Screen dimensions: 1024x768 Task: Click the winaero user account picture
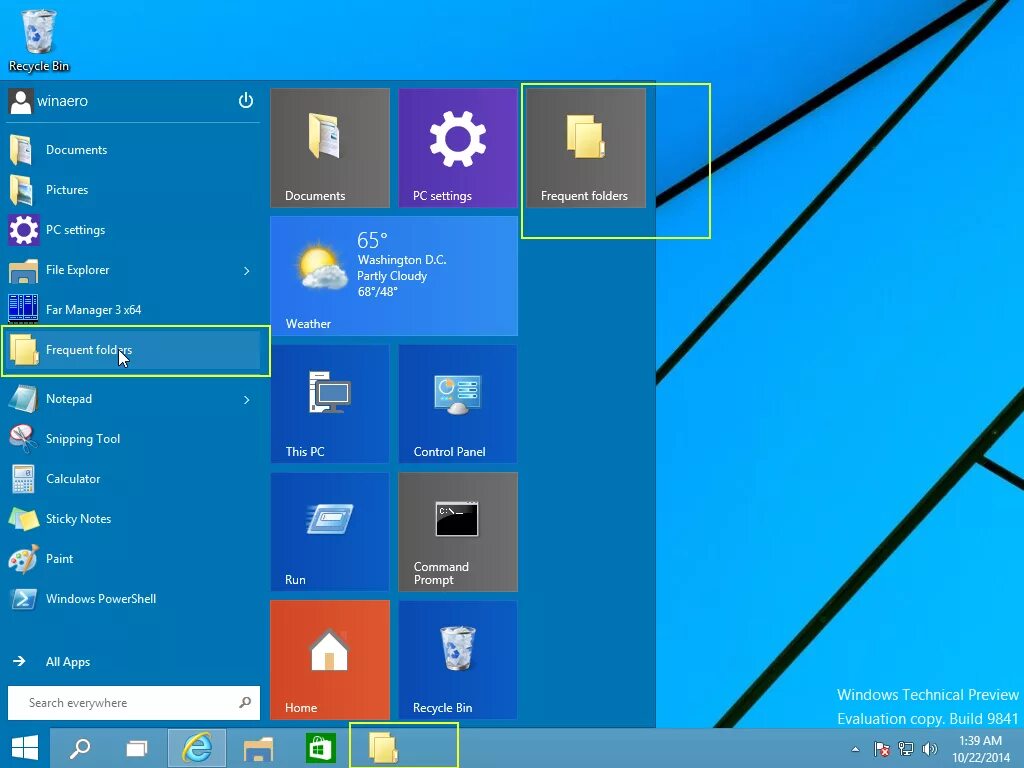coord(21,101)
